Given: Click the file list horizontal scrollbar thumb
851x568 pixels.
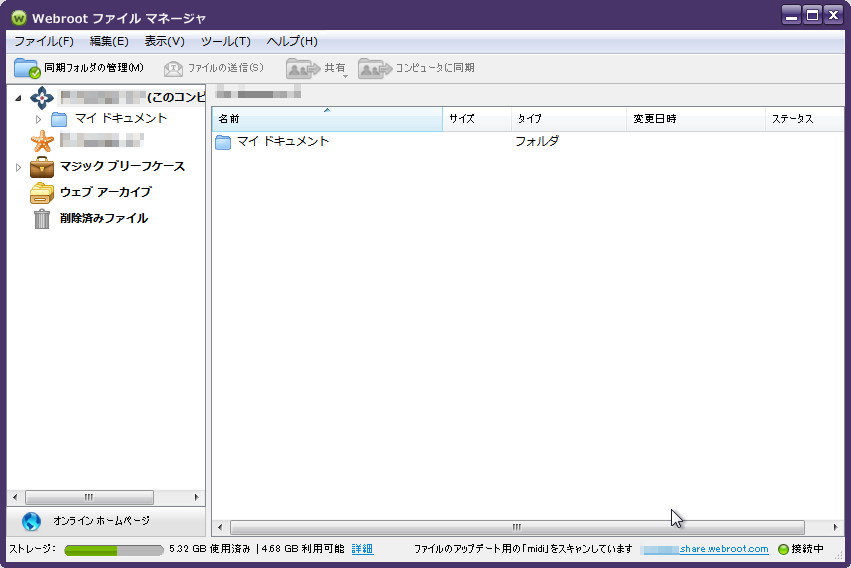Looking at the screenshot, I should pyautogui.click(x=517, y=527).
